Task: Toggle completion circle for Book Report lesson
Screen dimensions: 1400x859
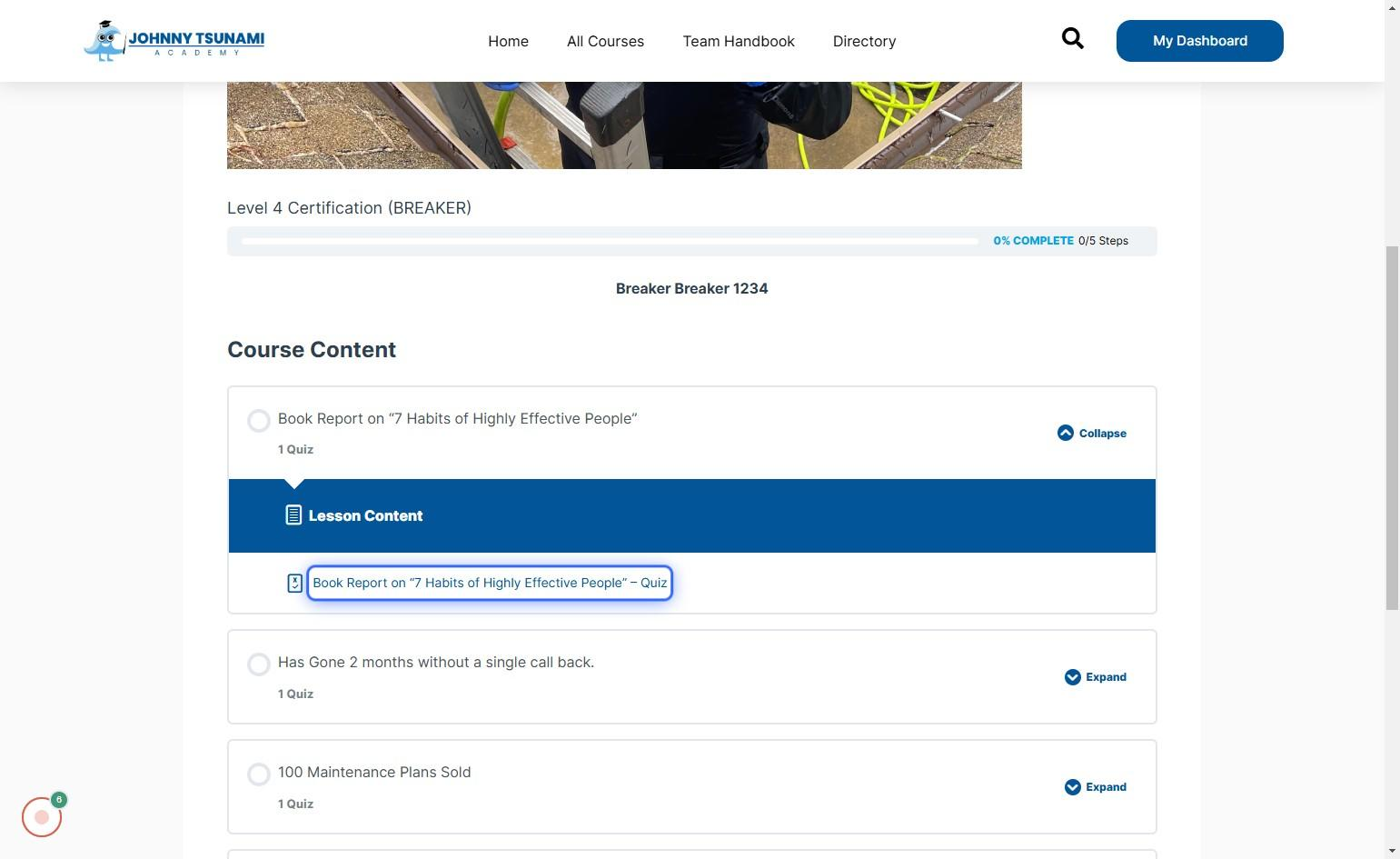Action: (x=259, y=420)
